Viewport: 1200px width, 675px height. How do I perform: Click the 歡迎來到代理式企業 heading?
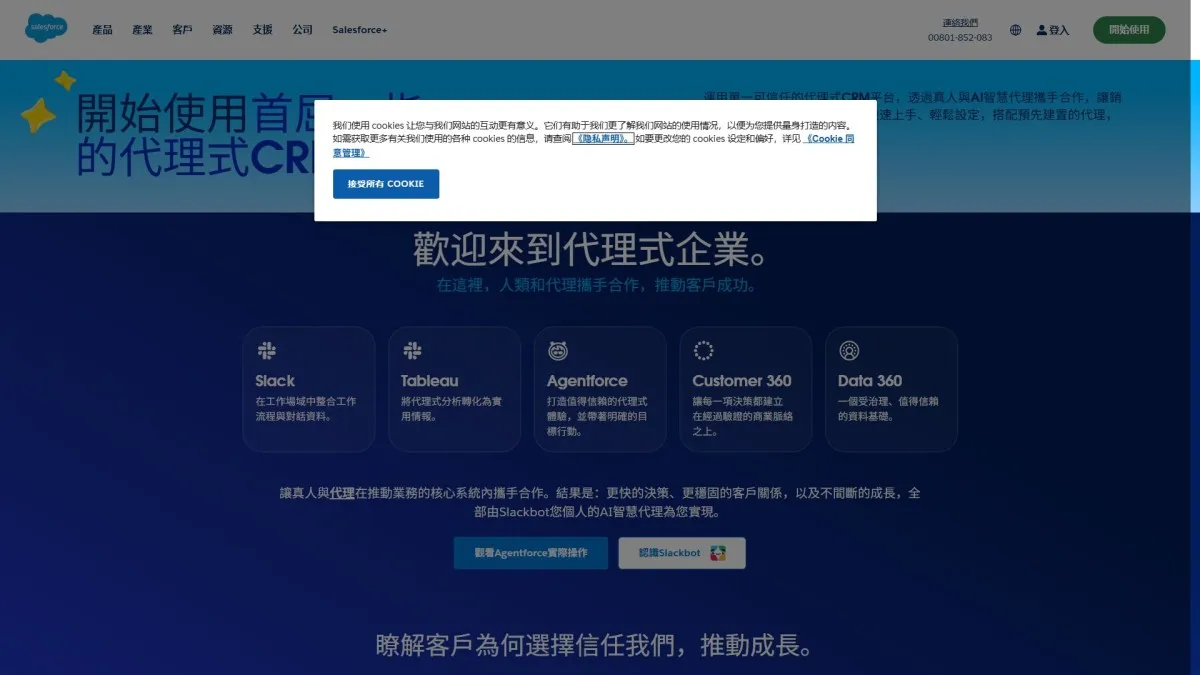pyautogui.click(x=595, y=250)
